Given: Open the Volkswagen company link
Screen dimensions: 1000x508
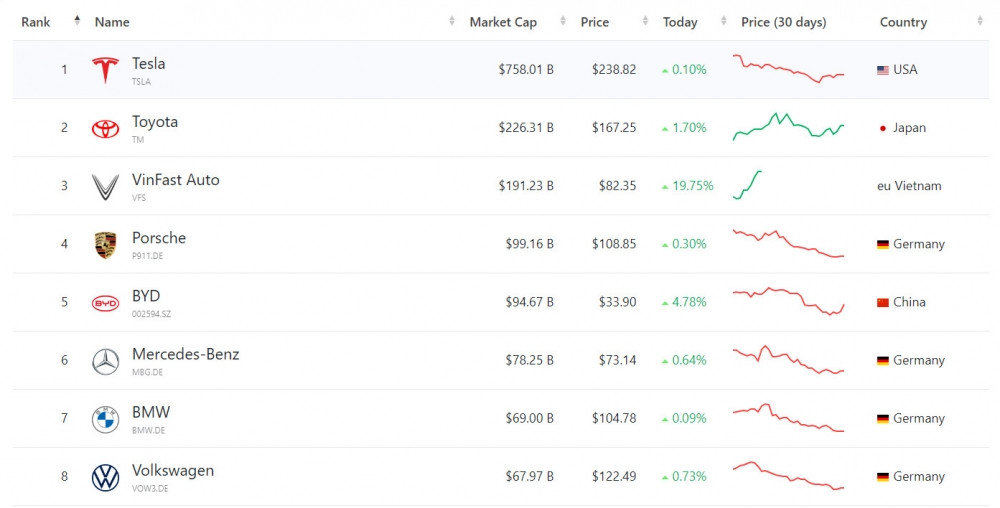Looking at the screenshot, I should coord(173,470).
